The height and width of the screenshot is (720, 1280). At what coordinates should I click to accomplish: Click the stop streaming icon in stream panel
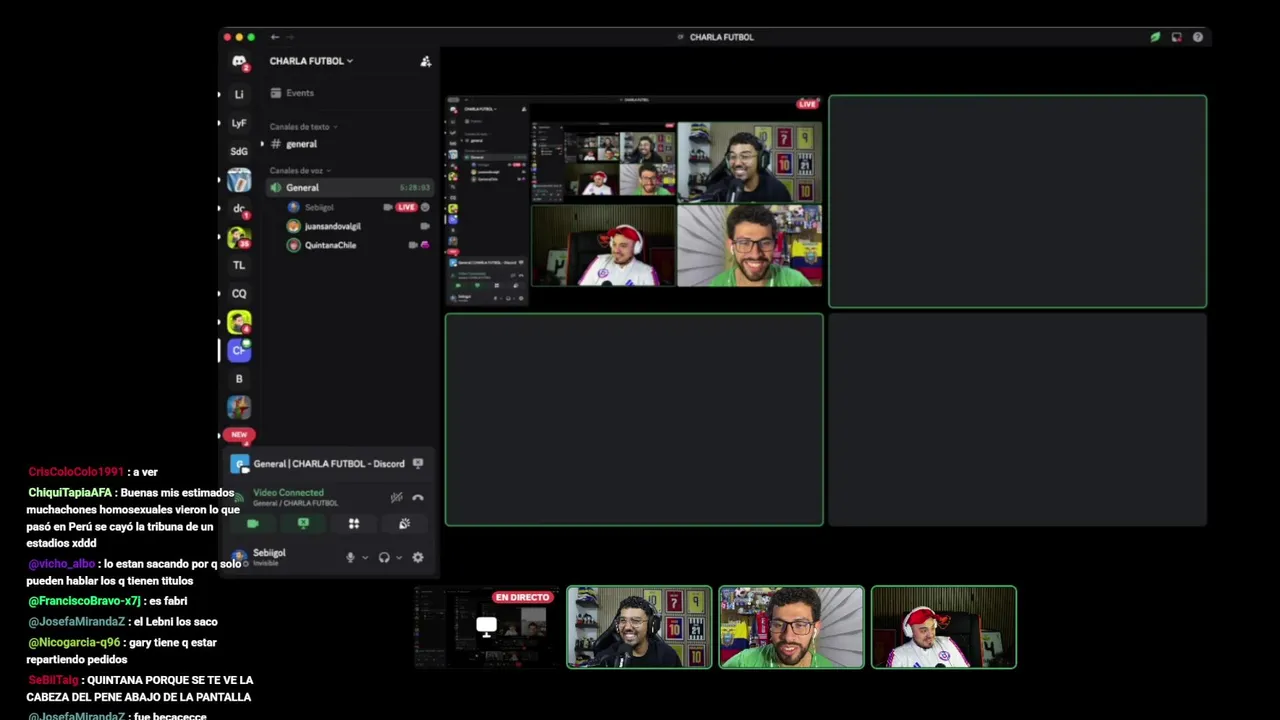pos(418,463)
